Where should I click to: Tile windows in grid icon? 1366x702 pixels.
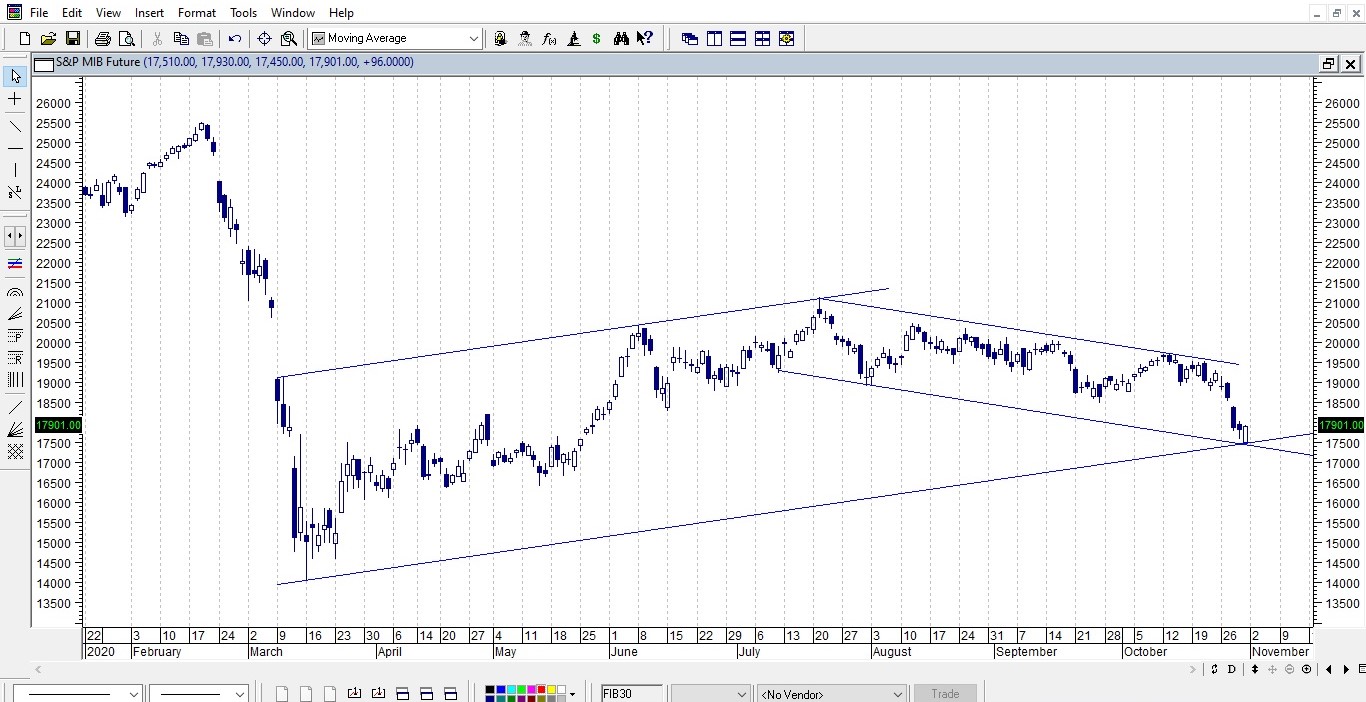[x=762, y=38]
